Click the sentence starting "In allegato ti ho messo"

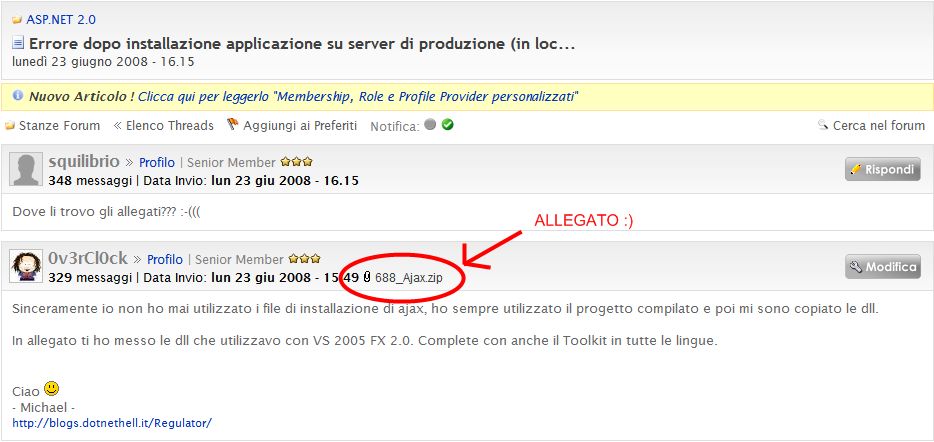[367, 342]
